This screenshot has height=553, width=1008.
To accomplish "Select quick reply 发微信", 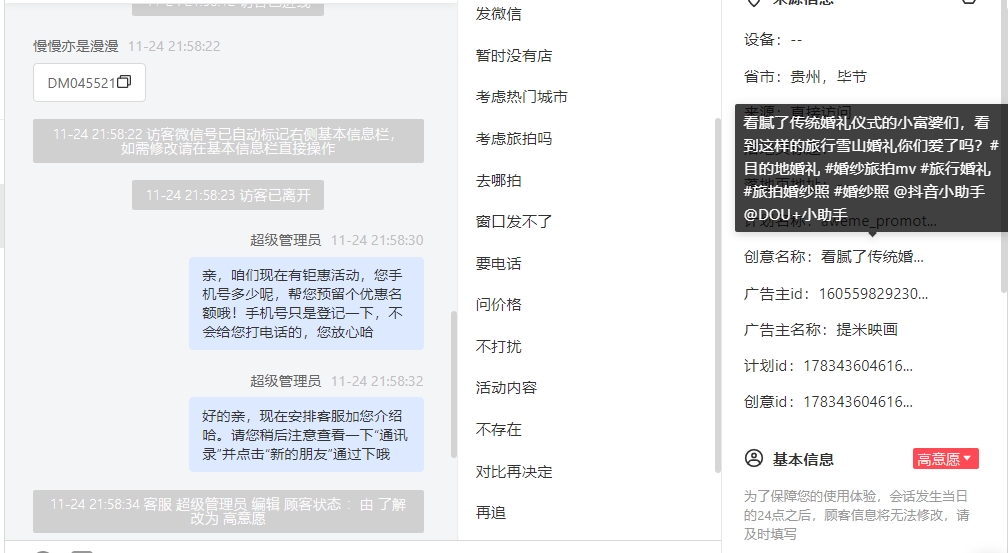I will (x=498, y=14).
